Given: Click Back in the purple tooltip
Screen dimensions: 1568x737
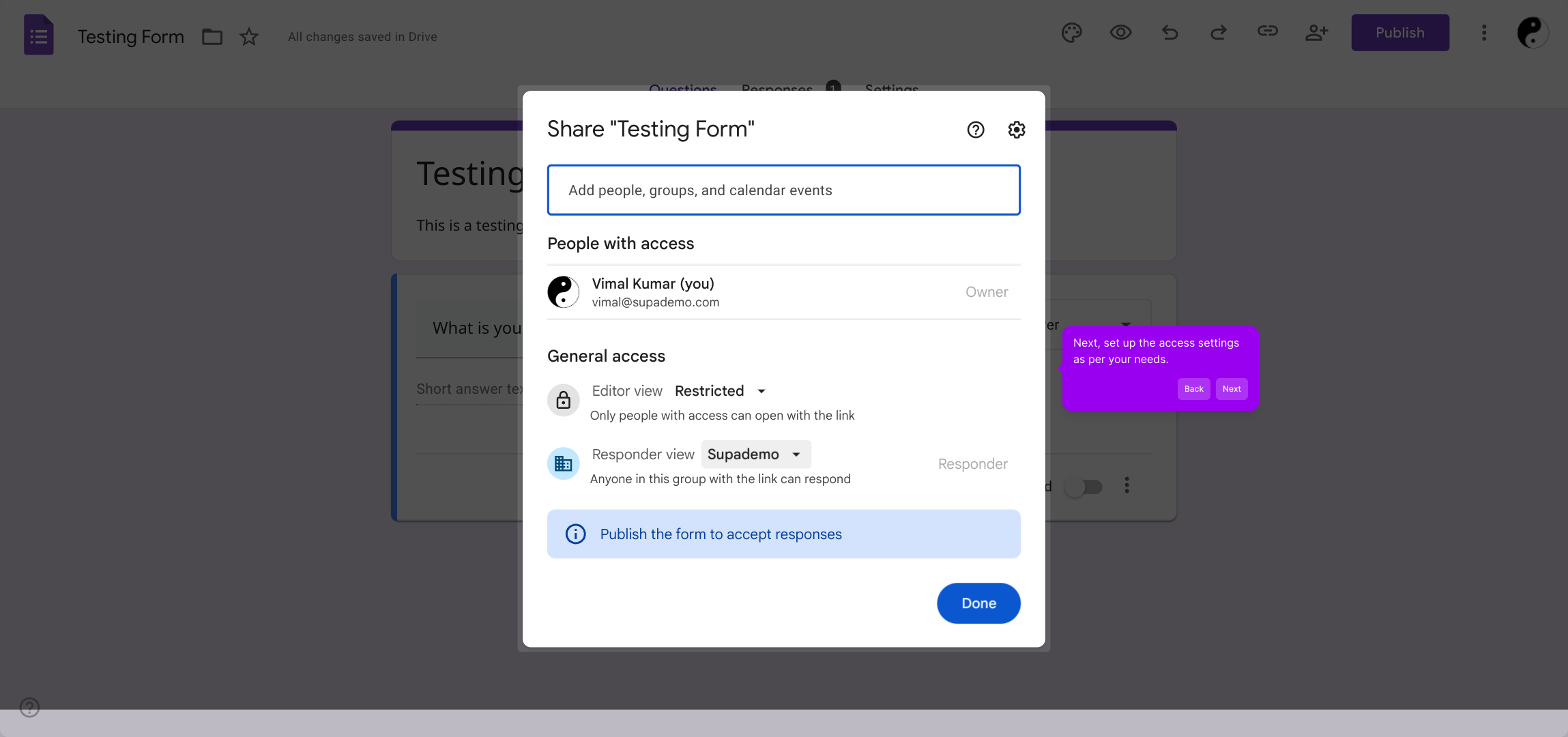Looking at the screenshot, I should [x=1193, y=389].
